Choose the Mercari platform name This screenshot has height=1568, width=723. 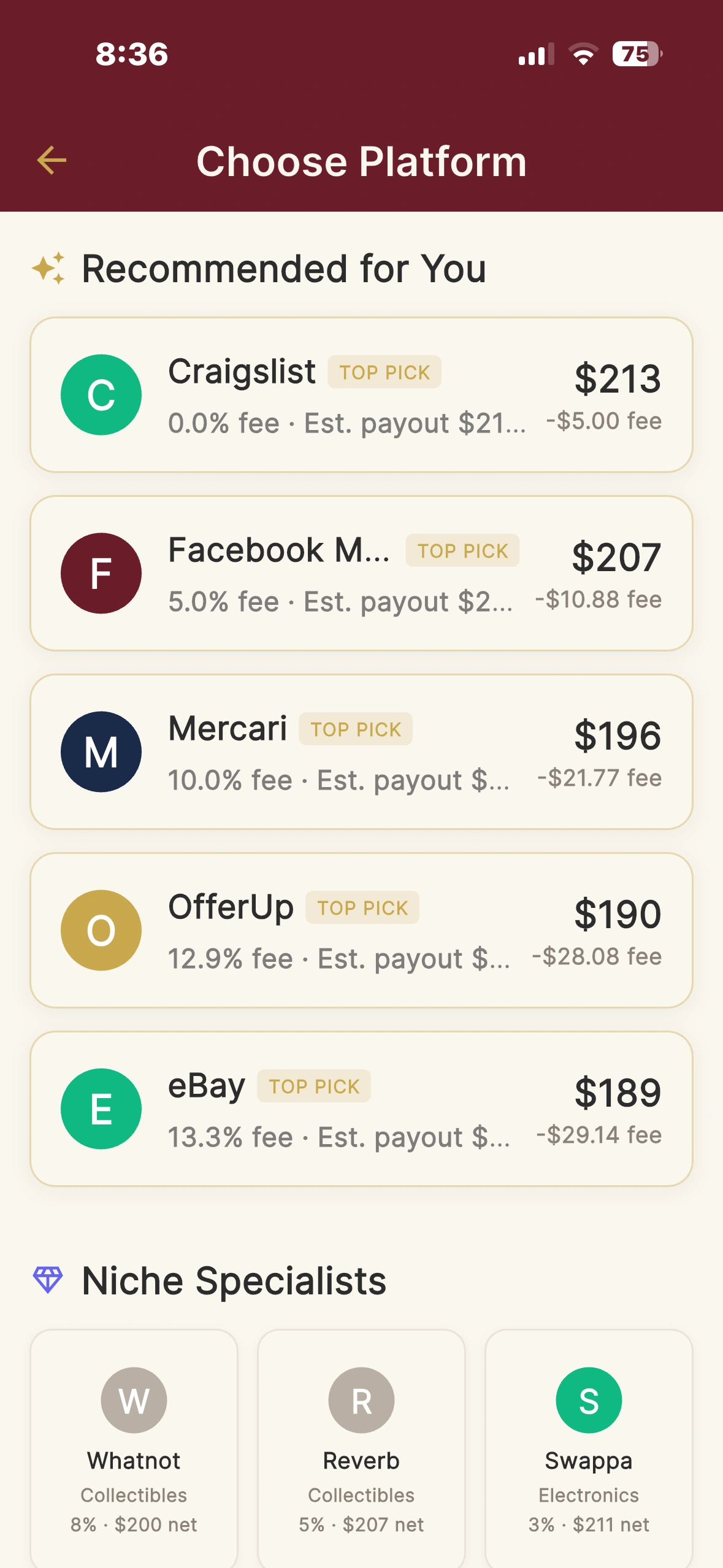pos(228,729)
